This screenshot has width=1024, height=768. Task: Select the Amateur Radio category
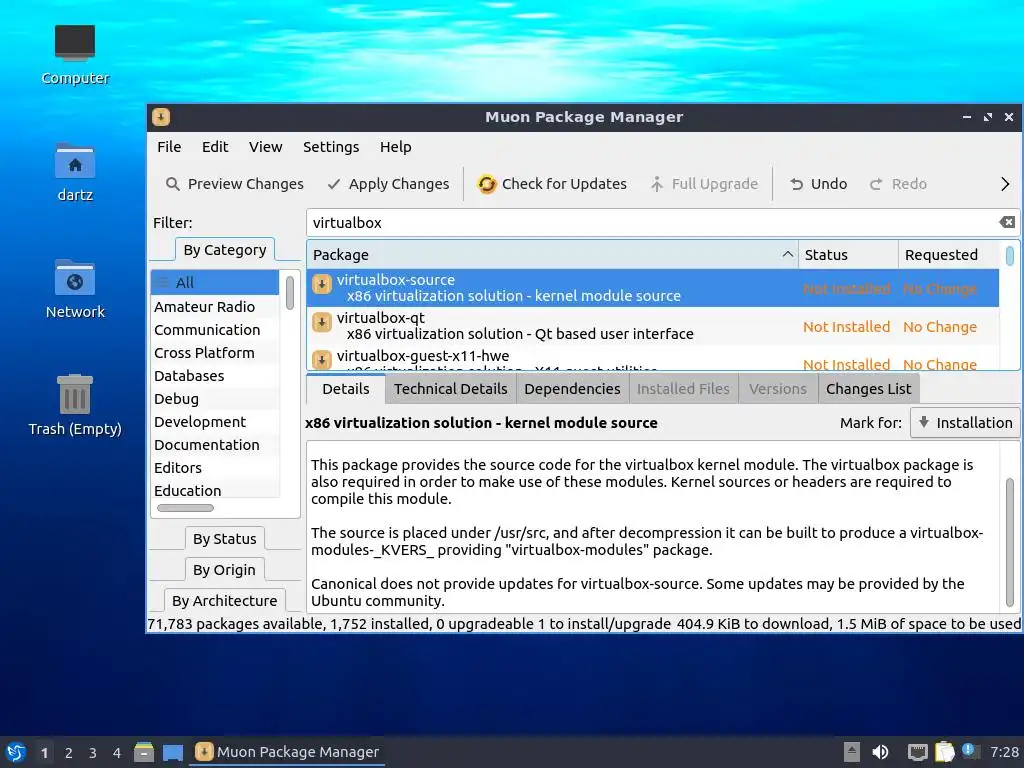pos(216,306)
